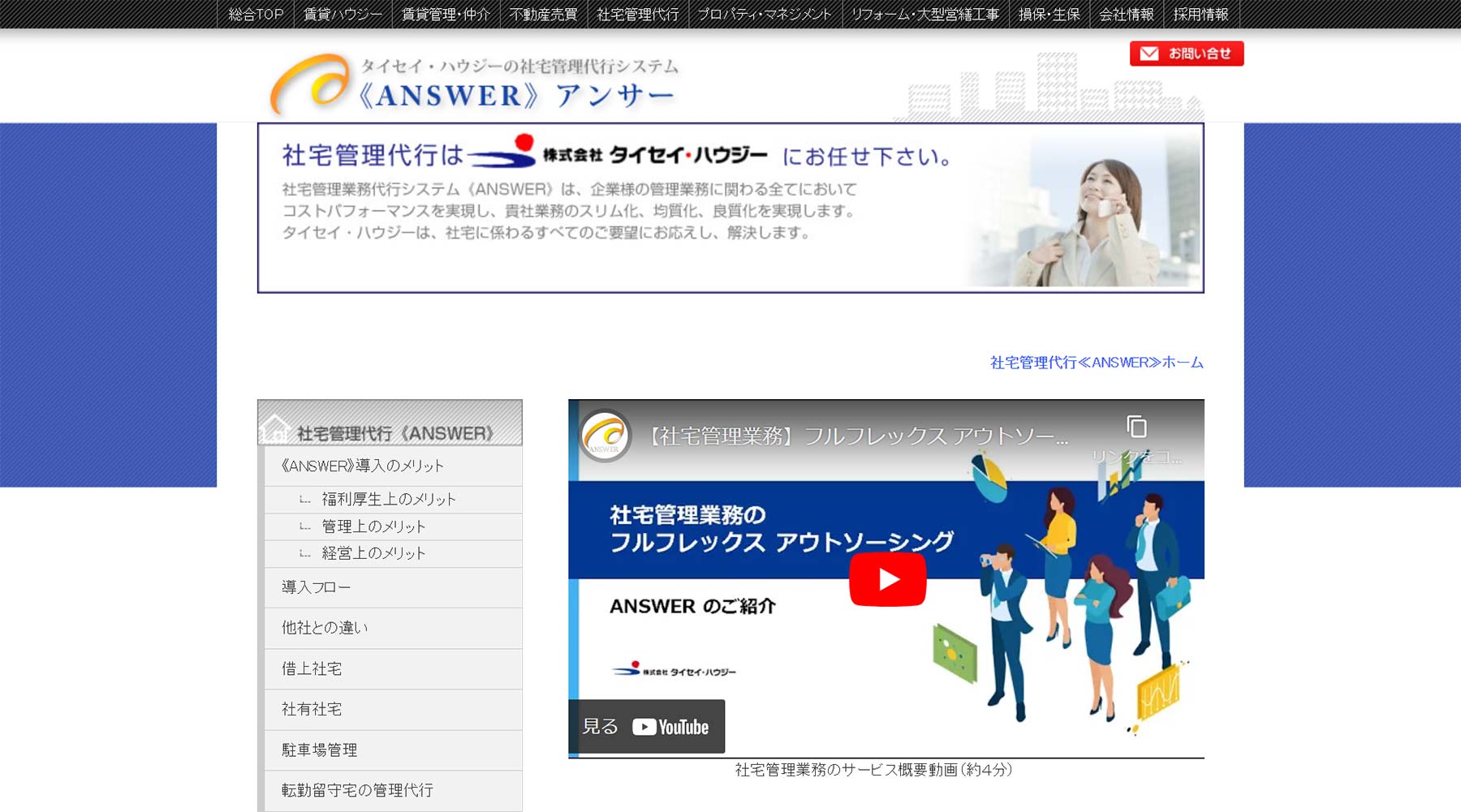Go to the 賃貸管理・仲介 menu item

[446, 15]
